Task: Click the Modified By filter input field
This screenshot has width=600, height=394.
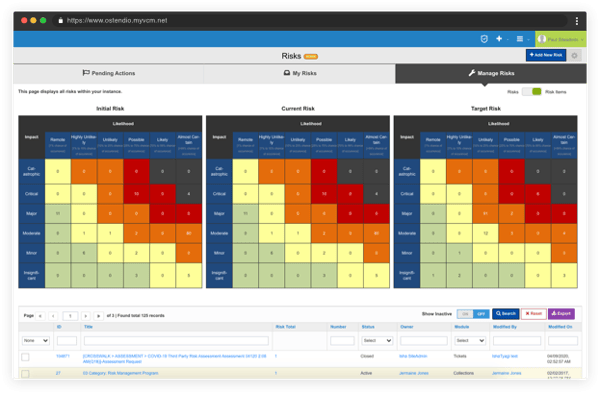Action: (x=517, y=340)
